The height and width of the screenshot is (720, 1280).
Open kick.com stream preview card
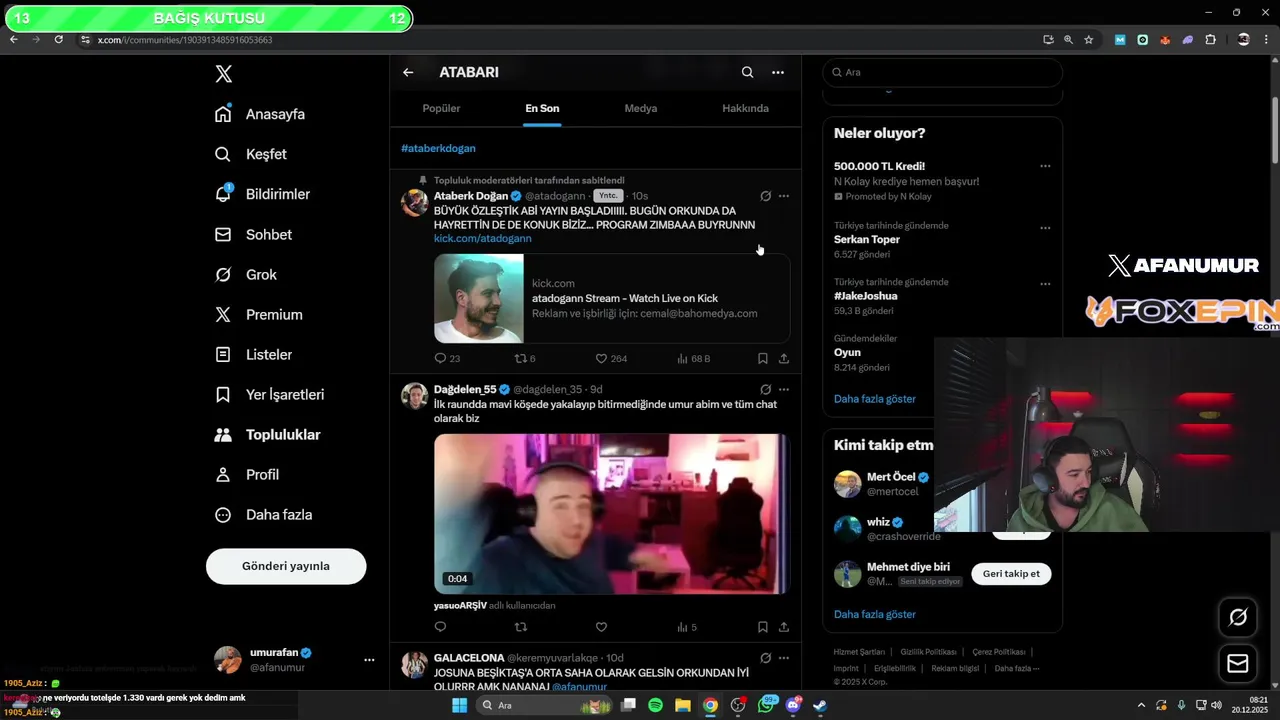pyautogui.click(x=612, y=298)
